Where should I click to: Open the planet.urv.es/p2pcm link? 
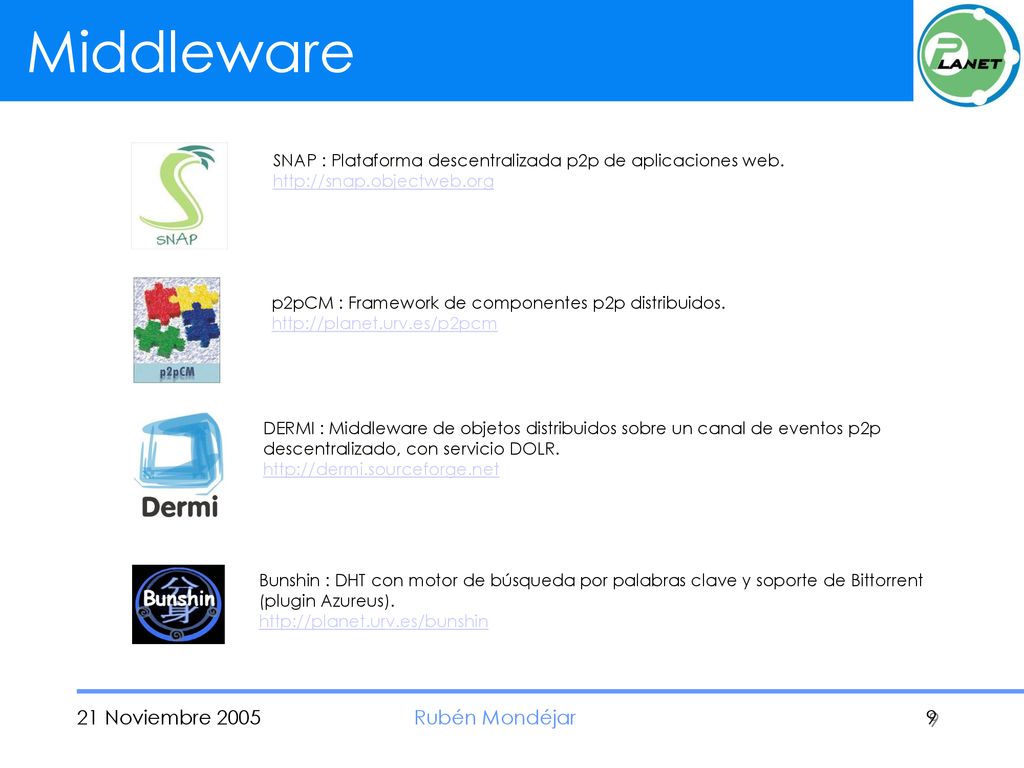coord(384,323)
